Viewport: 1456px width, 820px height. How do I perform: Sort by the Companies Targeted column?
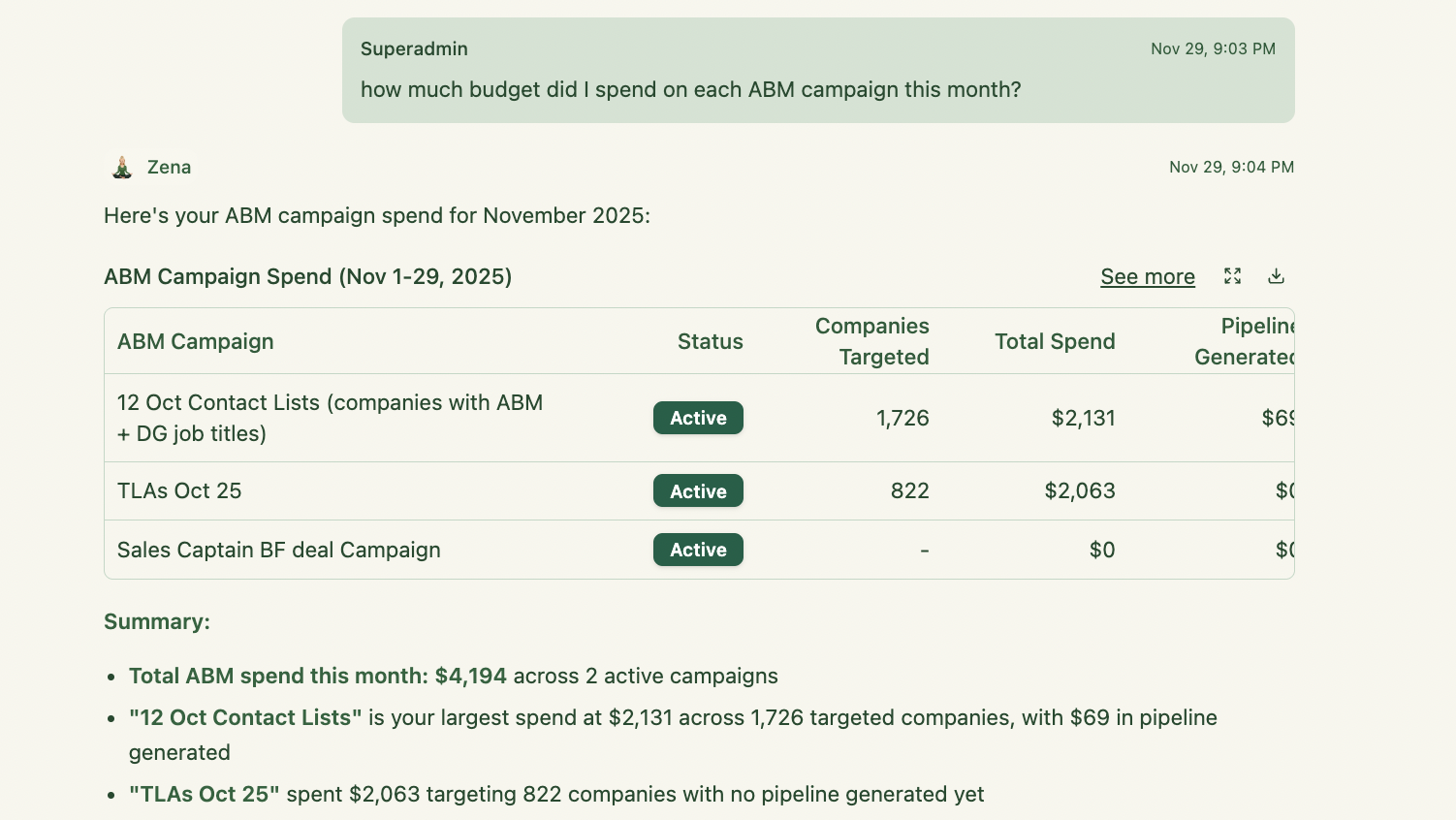coord(872,341)
